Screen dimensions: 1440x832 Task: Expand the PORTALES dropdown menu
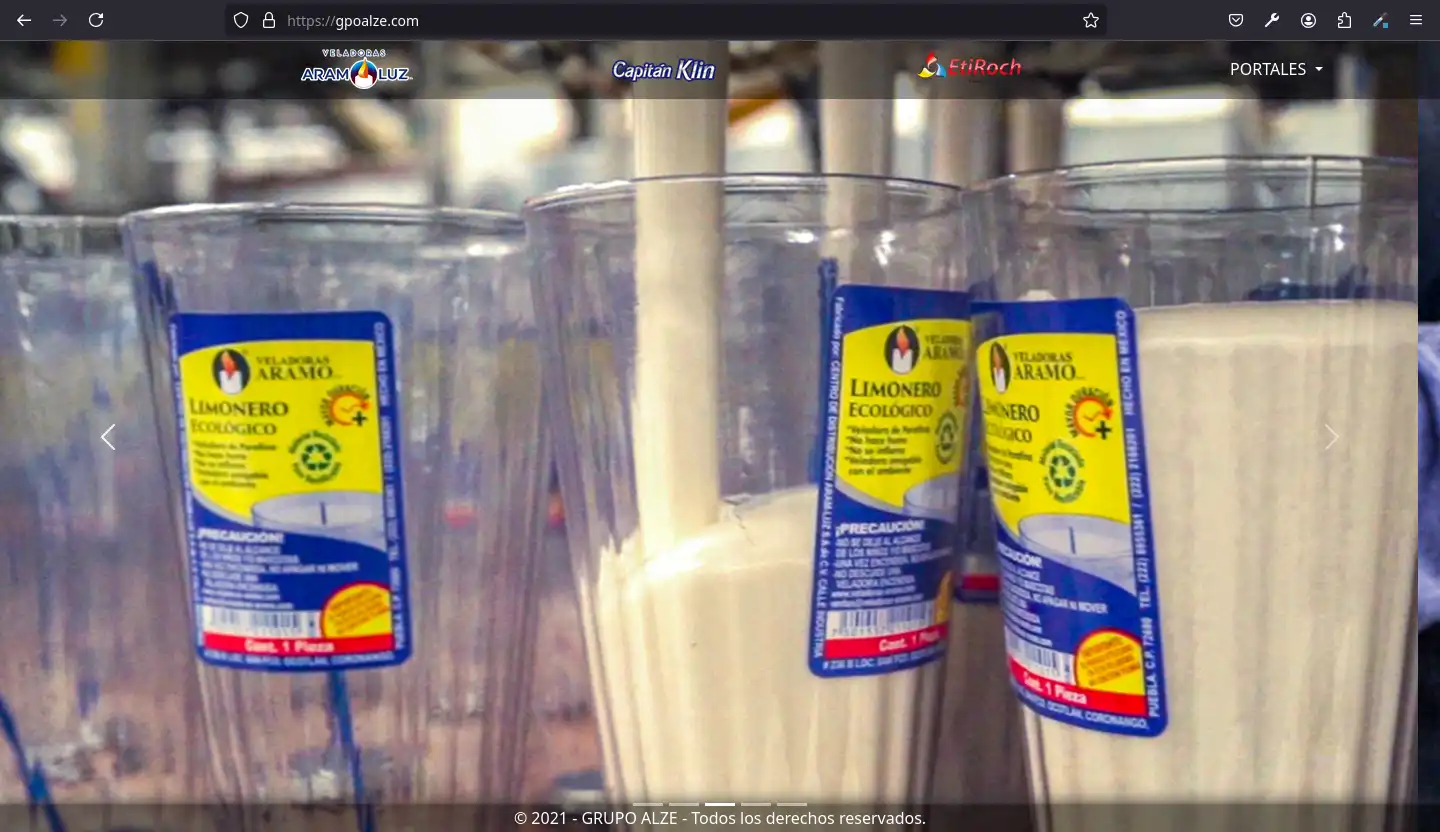point(1276,69)
